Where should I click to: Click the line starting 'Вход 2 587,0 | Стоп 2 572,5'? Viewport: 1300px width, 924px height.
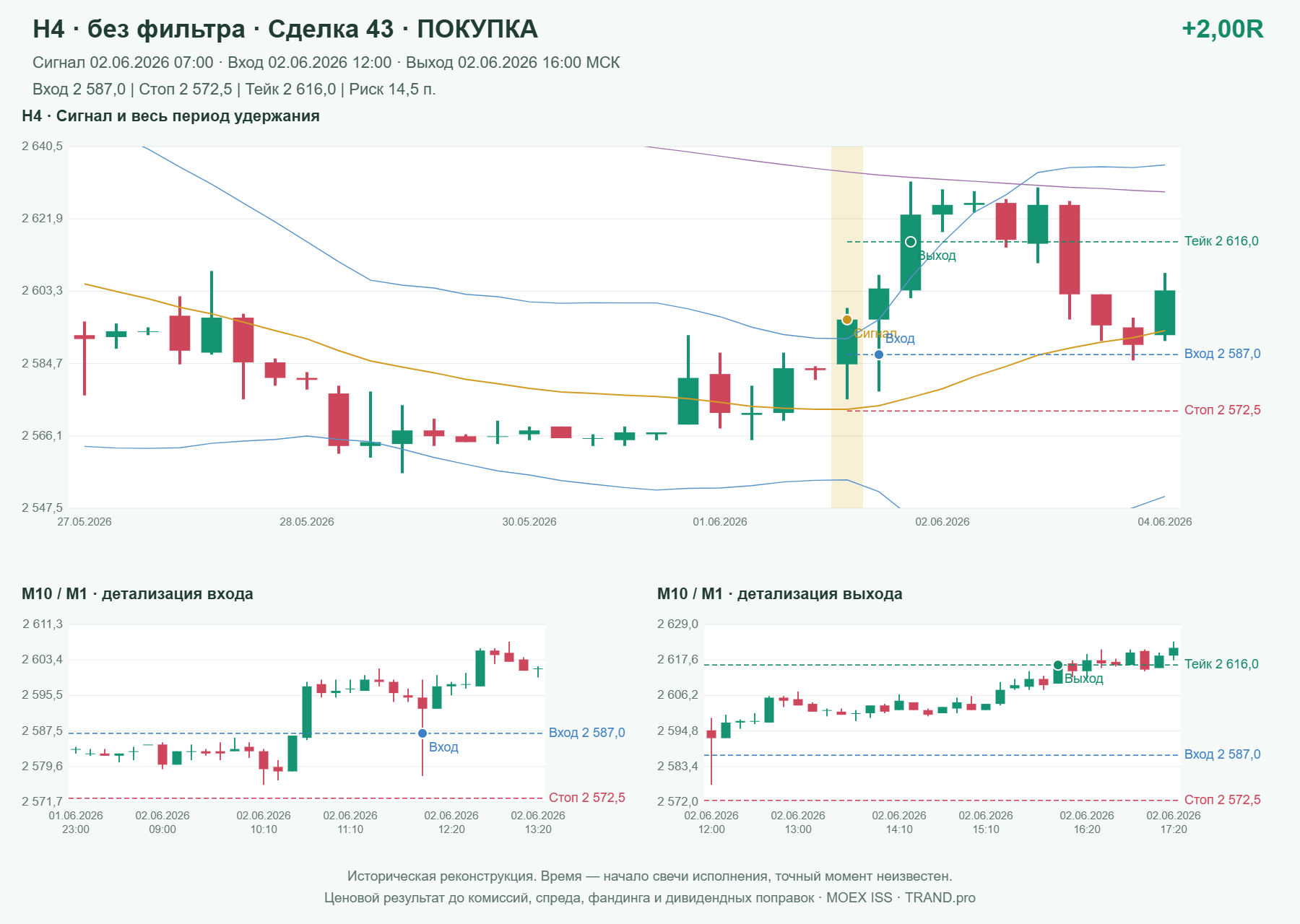coord(234,90)
